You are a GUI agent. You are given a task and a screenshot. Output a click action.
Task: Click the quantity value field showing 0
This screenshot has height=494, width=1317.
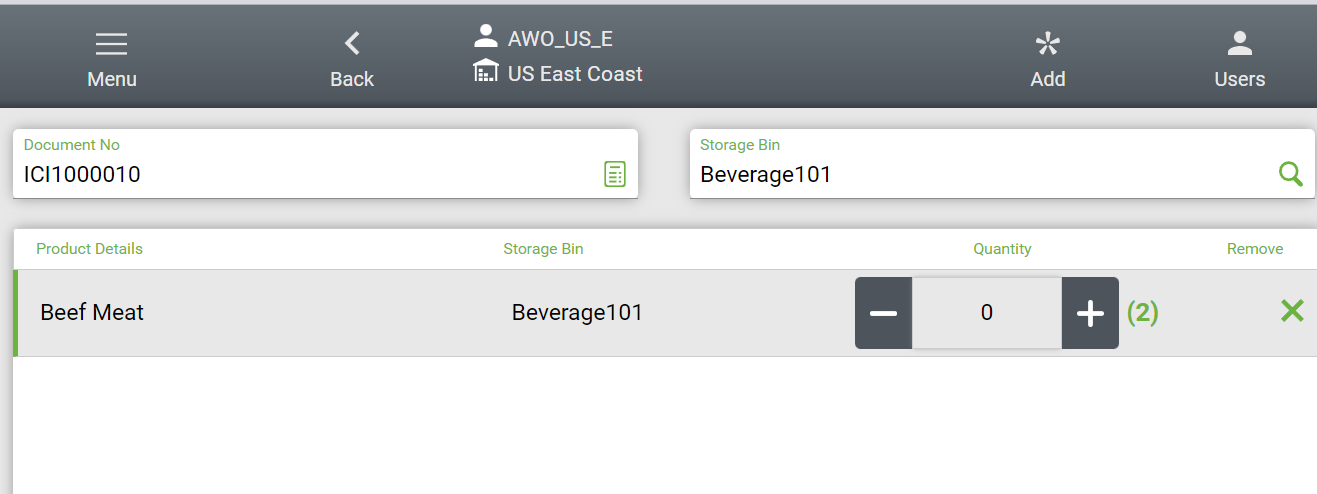[x=987, y=313]
